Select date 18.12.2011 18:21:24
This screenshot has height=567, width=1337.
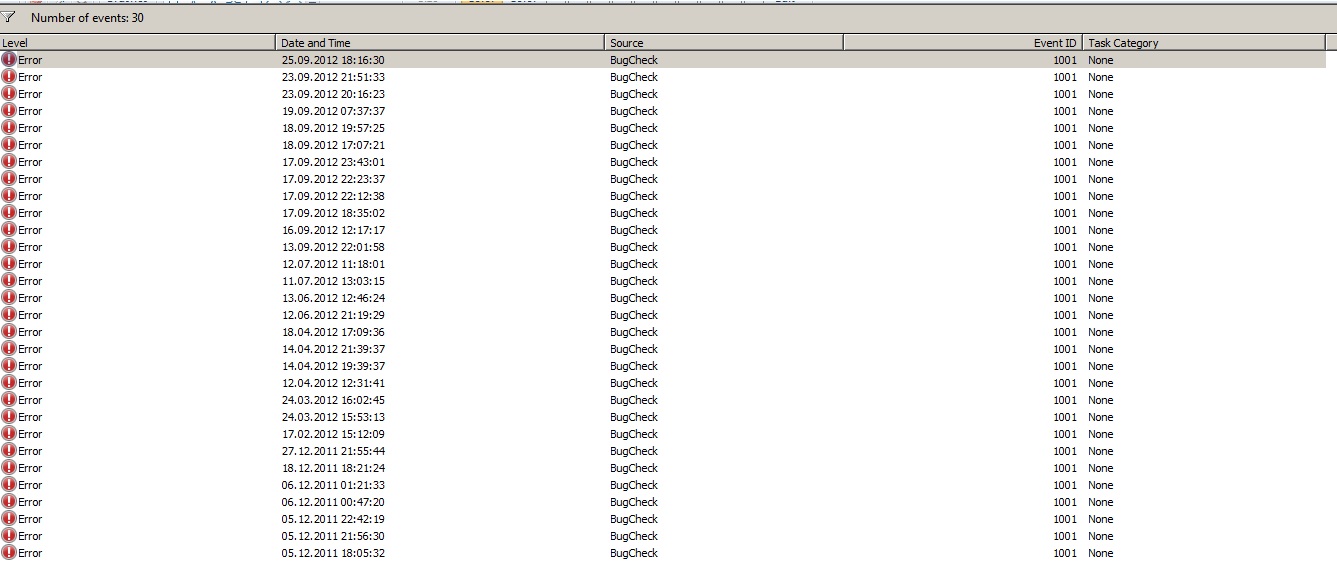[333, 468]
